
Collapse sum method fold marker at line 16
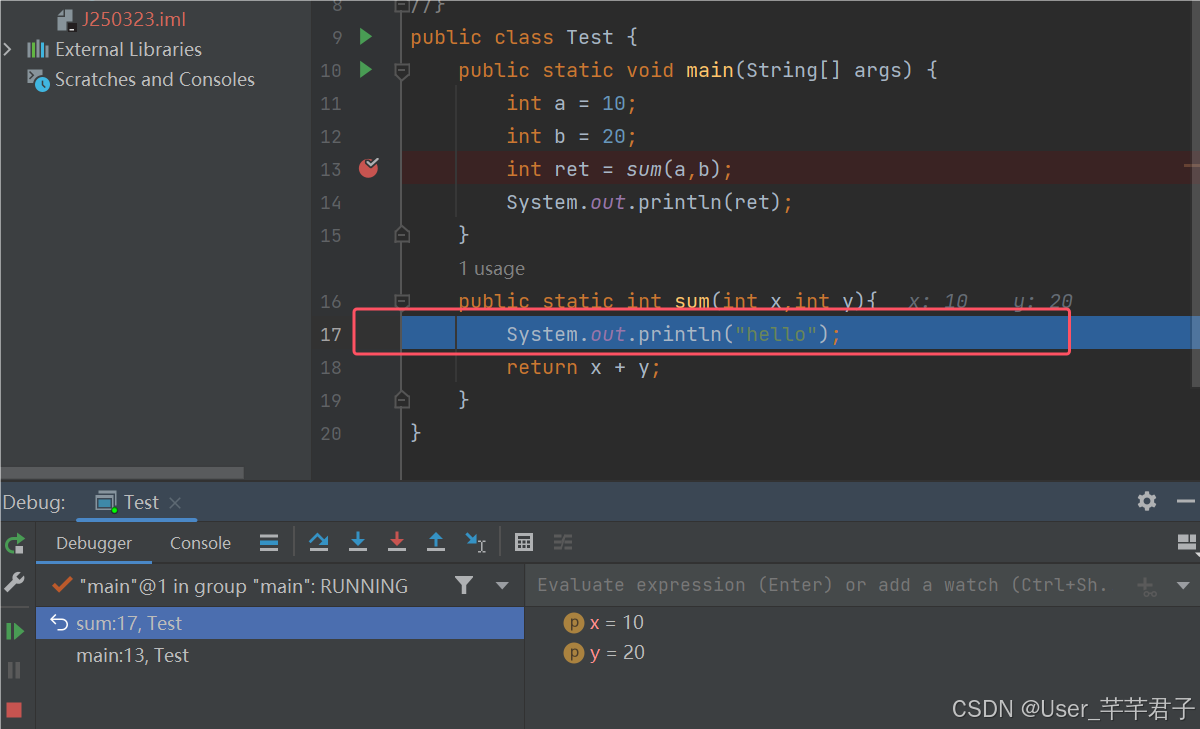(402, 301)
